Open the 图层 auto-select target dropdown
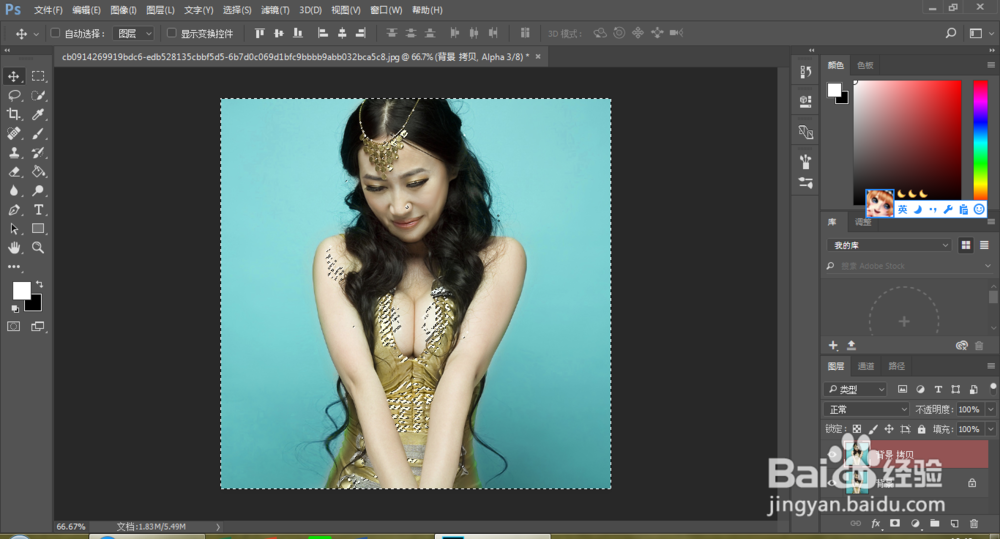1000x539 pixels. (x=135, y=33)
